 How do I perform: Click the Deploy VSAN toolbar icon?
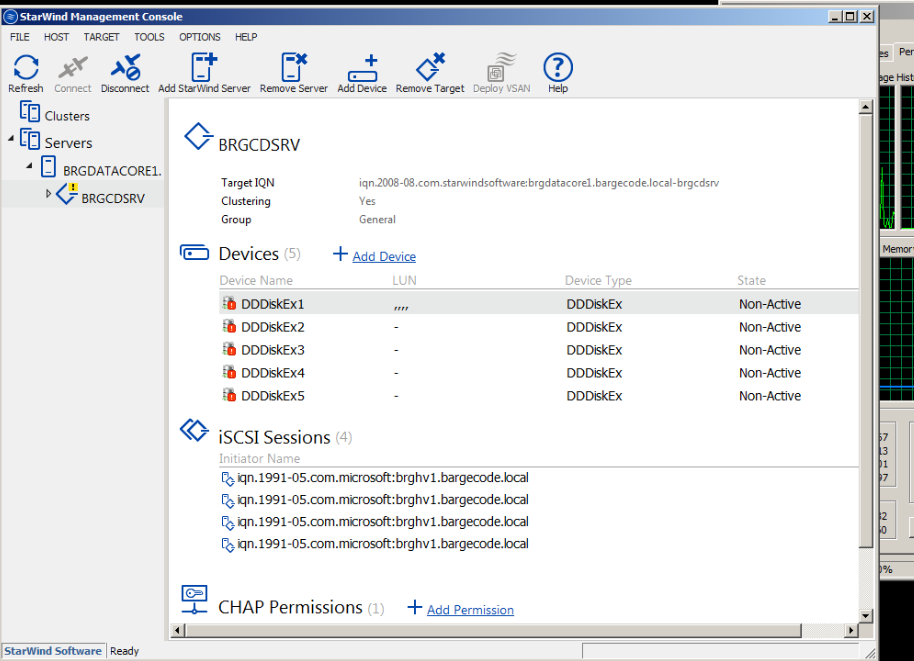pyautogui.click(x=501, y=67)
